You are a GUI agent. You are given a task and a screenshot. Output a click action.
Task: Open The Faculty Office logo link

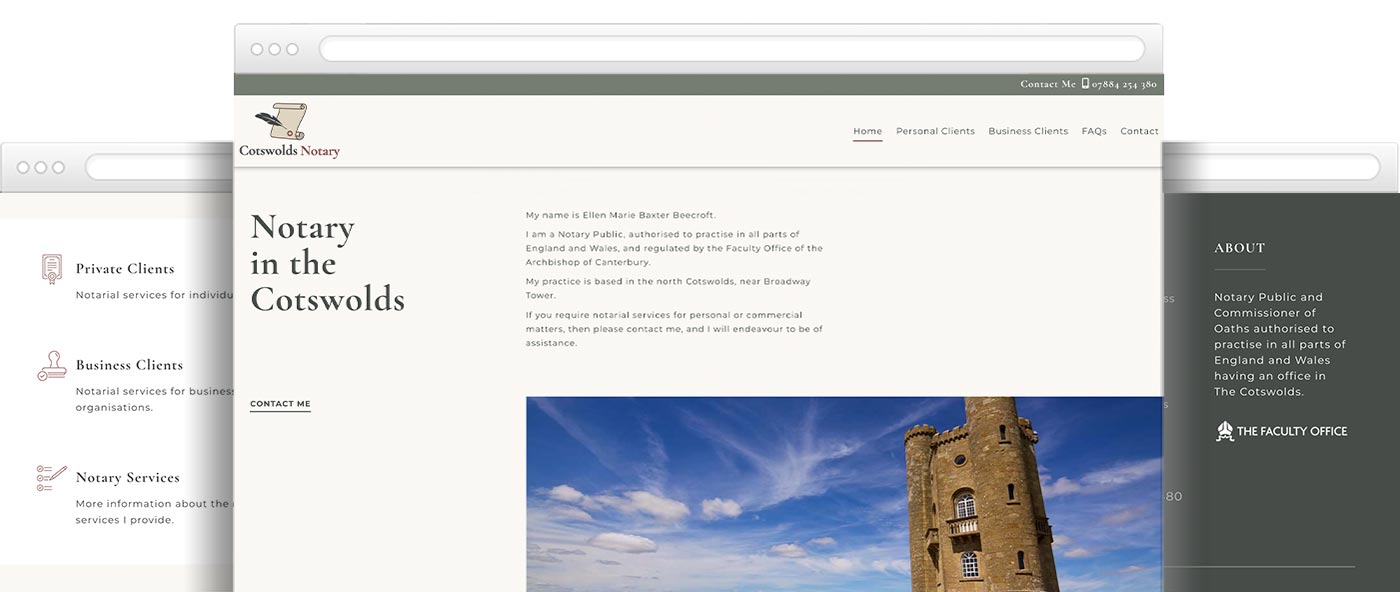[x=1282, y=430]
